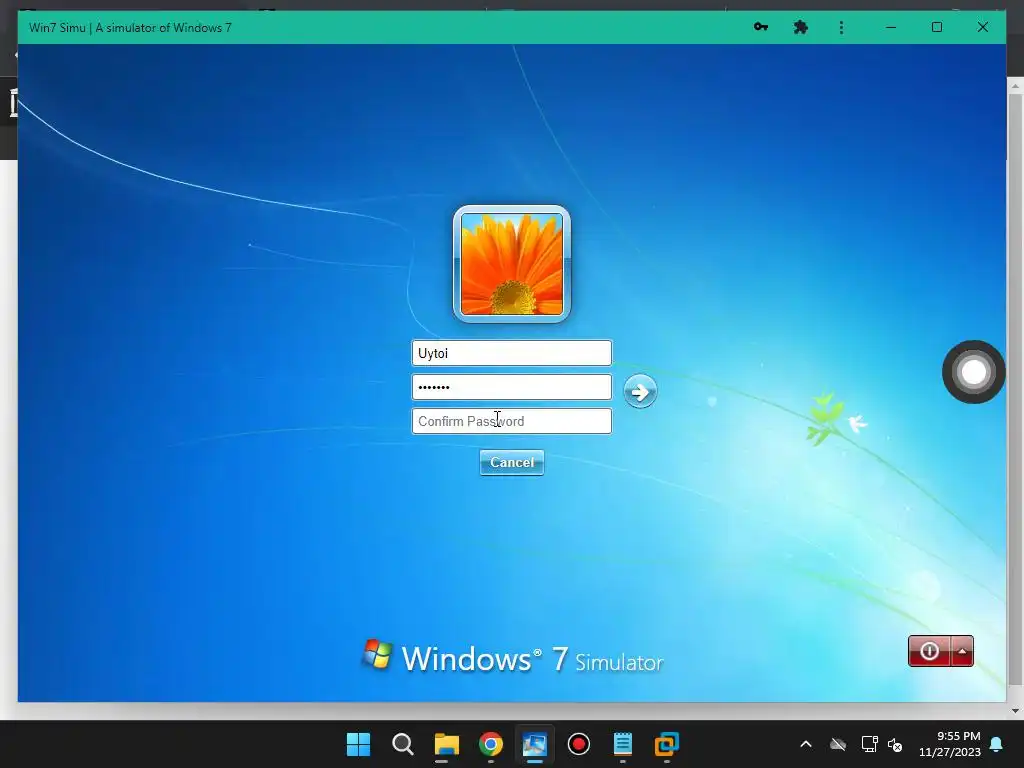Focus the masked password field
1024x768 pixels.
511,387
